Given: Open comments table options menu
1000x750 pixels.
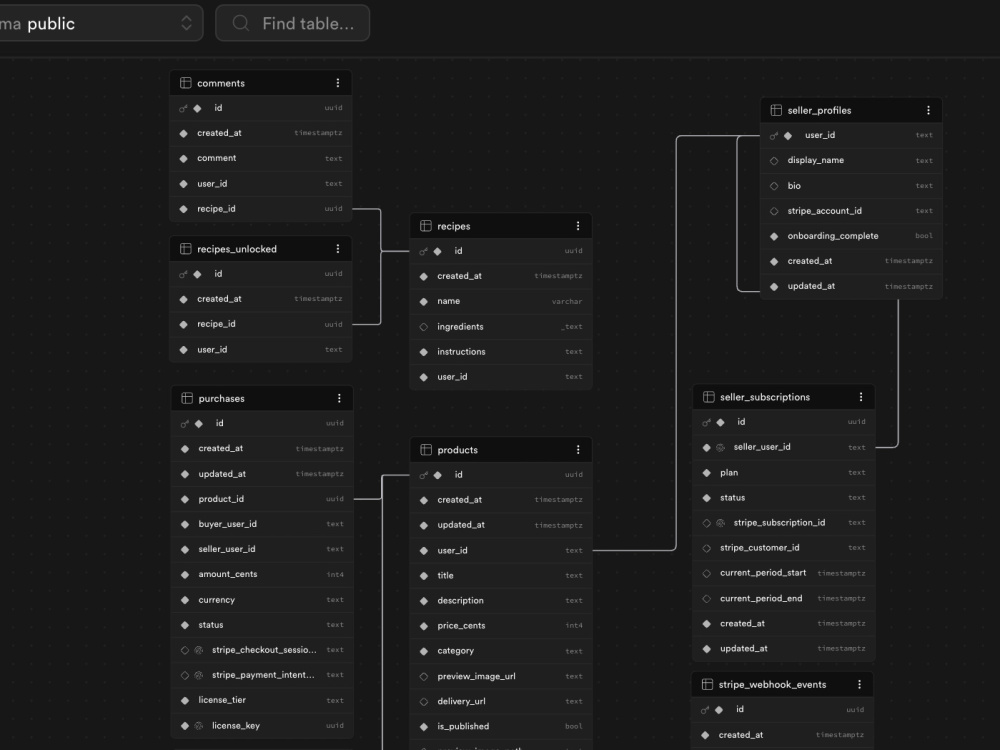Looking at the screenshot, I should [338, 83].
